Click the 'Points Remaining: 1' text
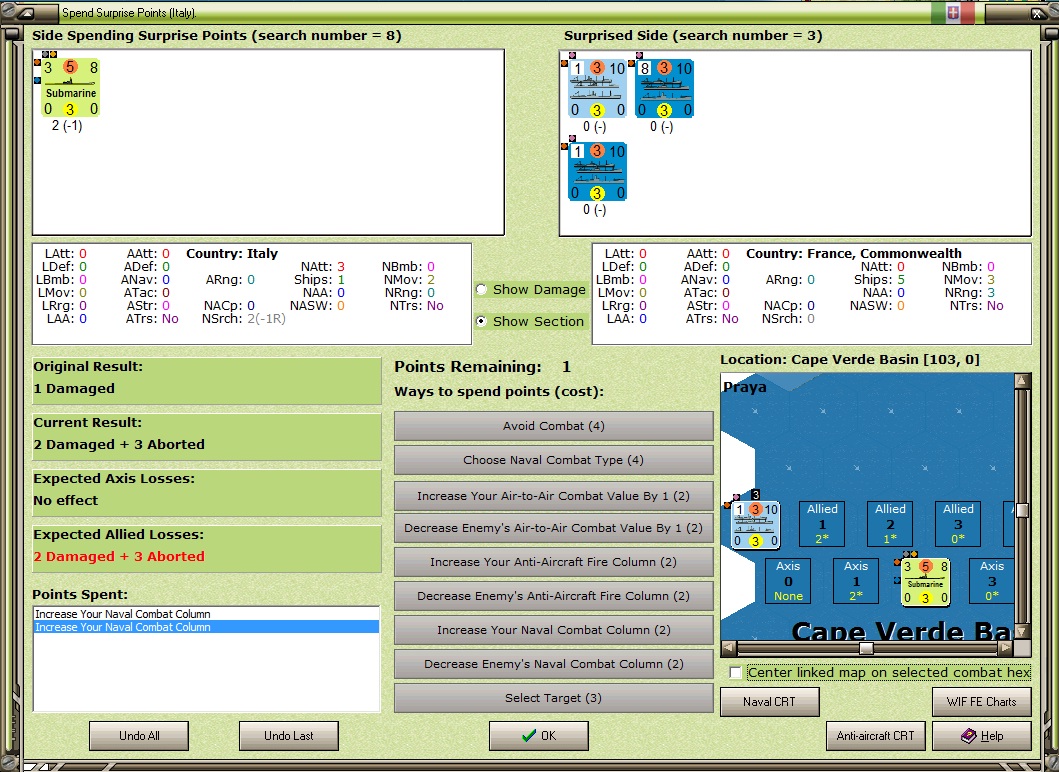The height and width of the screenshot is (772, 1059). coord(483,367)
